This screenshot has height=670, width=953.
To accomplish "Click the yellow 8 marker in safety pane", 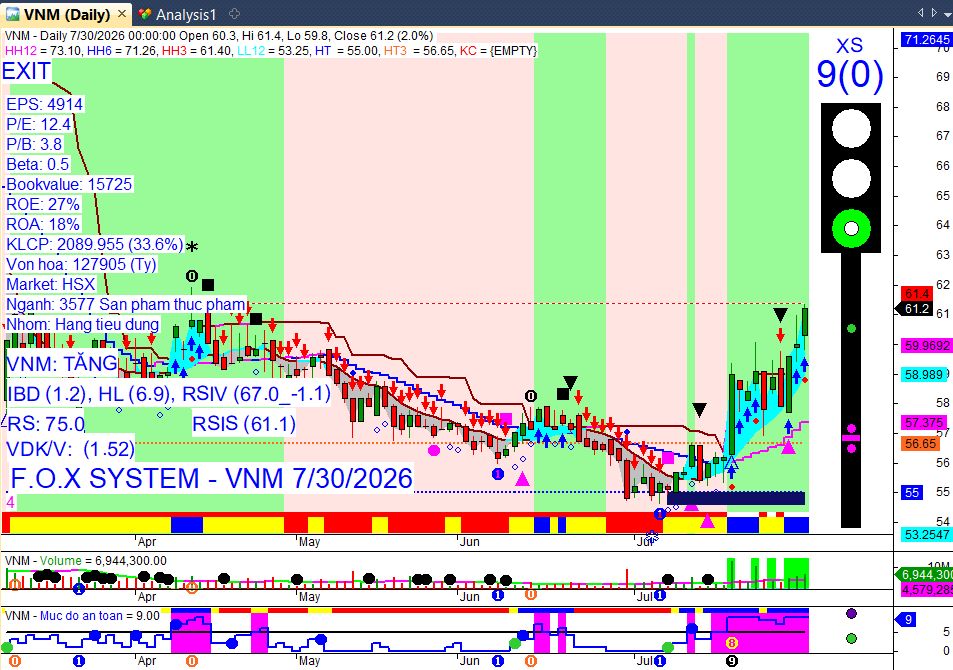I will pyautogui.click(x=732, y=642).
